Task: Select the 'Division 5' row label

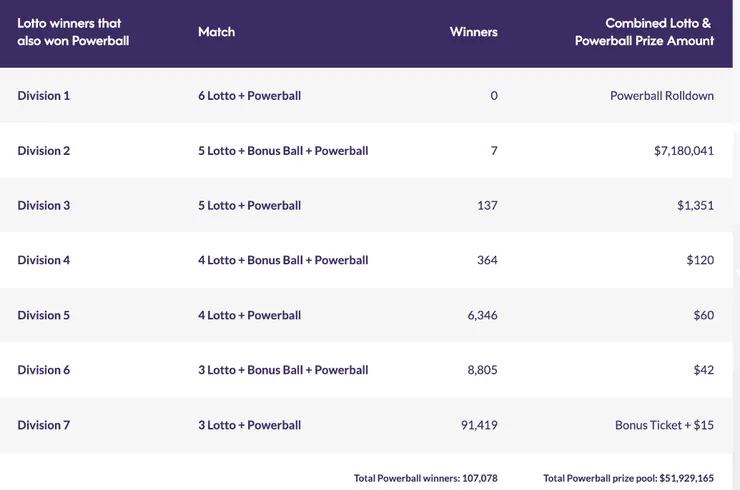Action: pos(44,315)
